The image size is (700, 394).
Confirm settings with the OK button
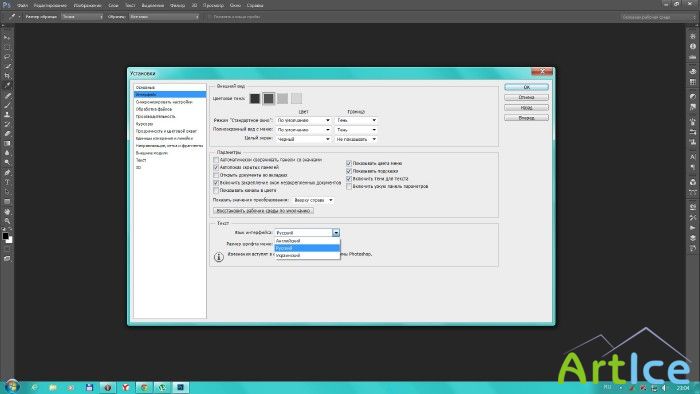click(526, 87)
